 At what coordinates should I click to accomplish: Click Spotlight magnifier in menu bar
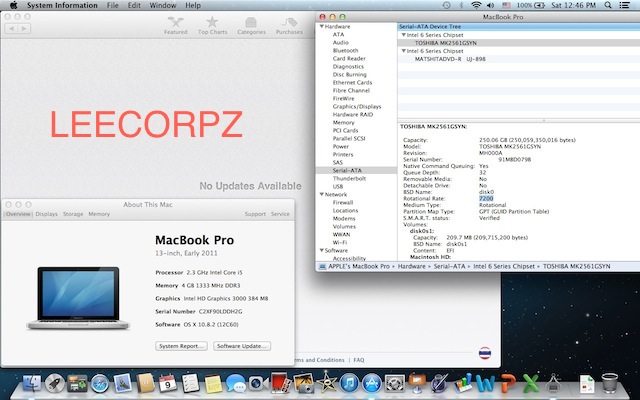608,5
